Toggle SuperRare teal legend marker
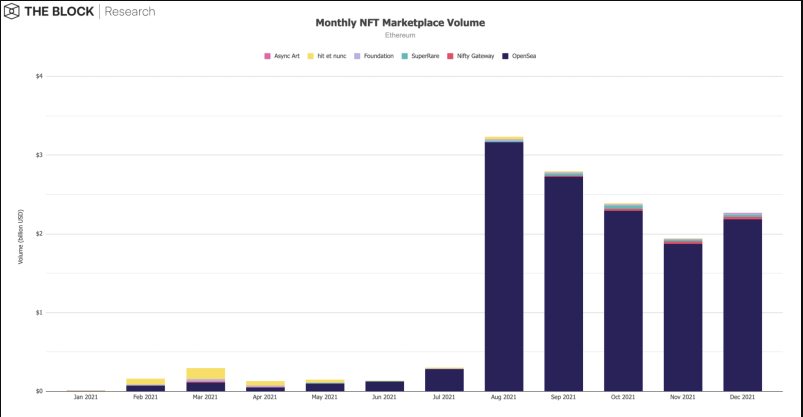The width and height of the screenshot is (803, 417). [405, 56]
